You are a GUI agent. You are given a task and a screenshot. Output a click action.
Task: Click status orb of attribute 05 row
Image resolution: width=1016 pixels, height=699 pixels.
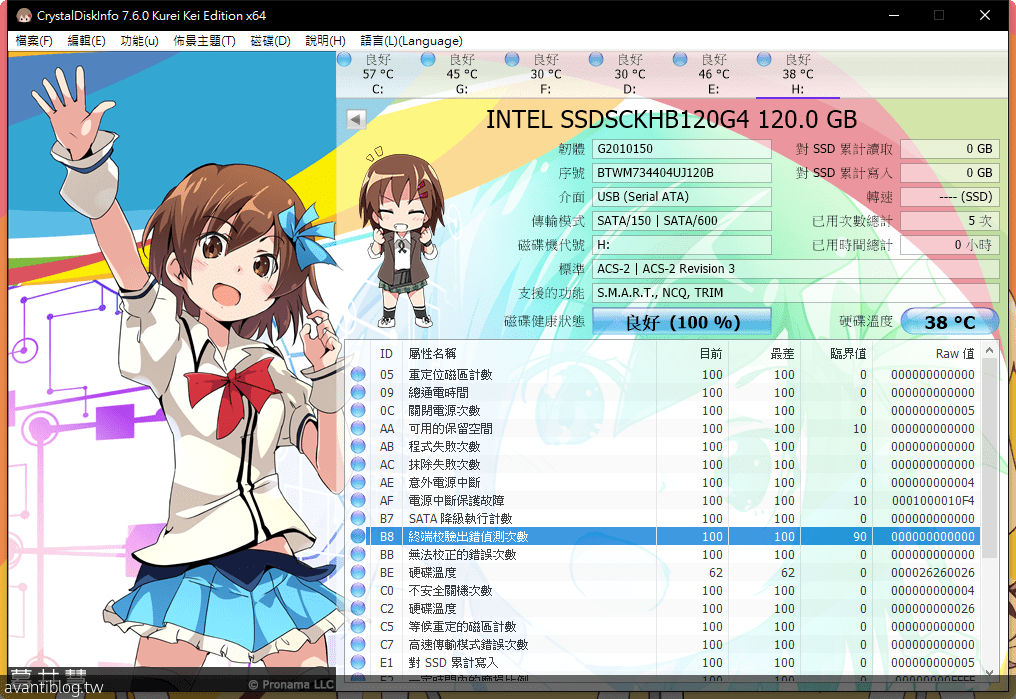[358, 374]
